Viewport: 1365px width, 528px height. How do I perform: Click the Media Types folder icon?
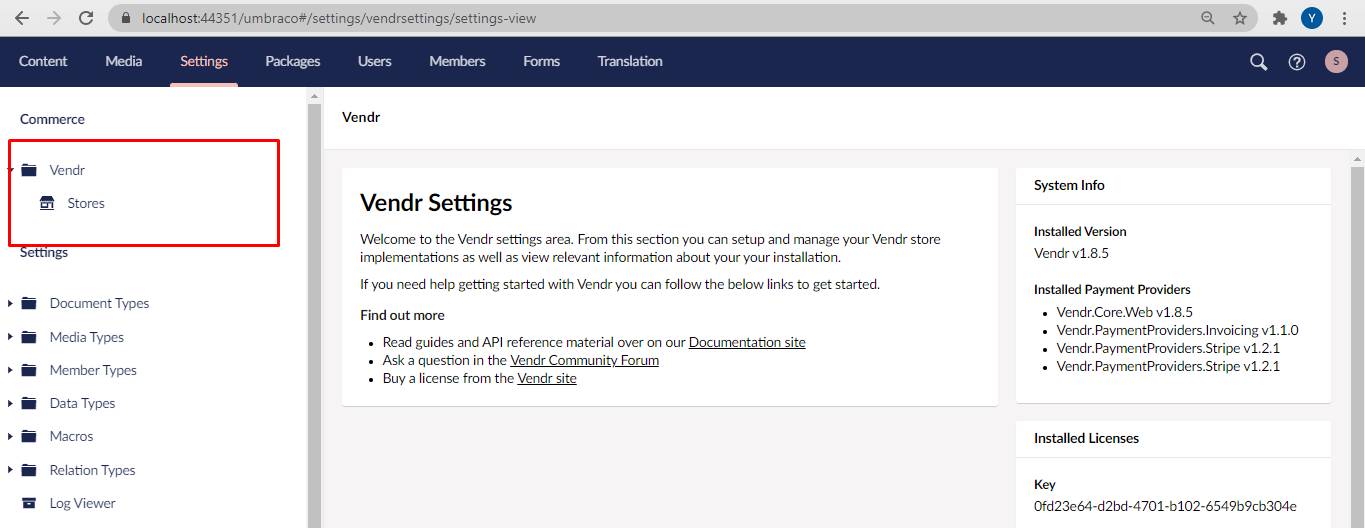pyautogui.click(x=29, y=337)
